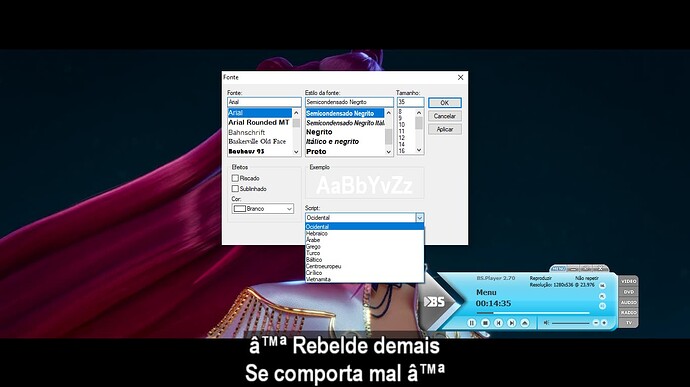Image resolution: width=690 pixels, height=387 pixels.
Task: Select size 12 in Tamanho list
Action: [x=406, y=138]
